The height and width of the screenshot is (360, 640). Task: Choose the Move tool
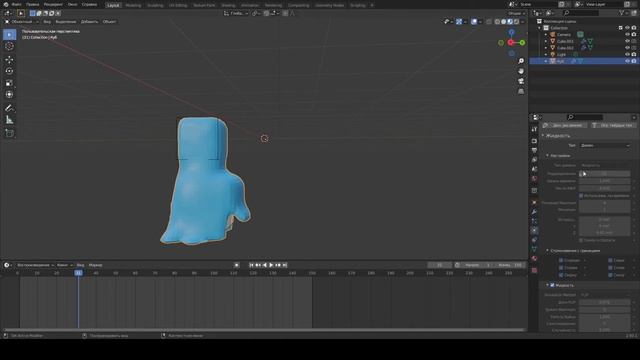pos(9,60)
